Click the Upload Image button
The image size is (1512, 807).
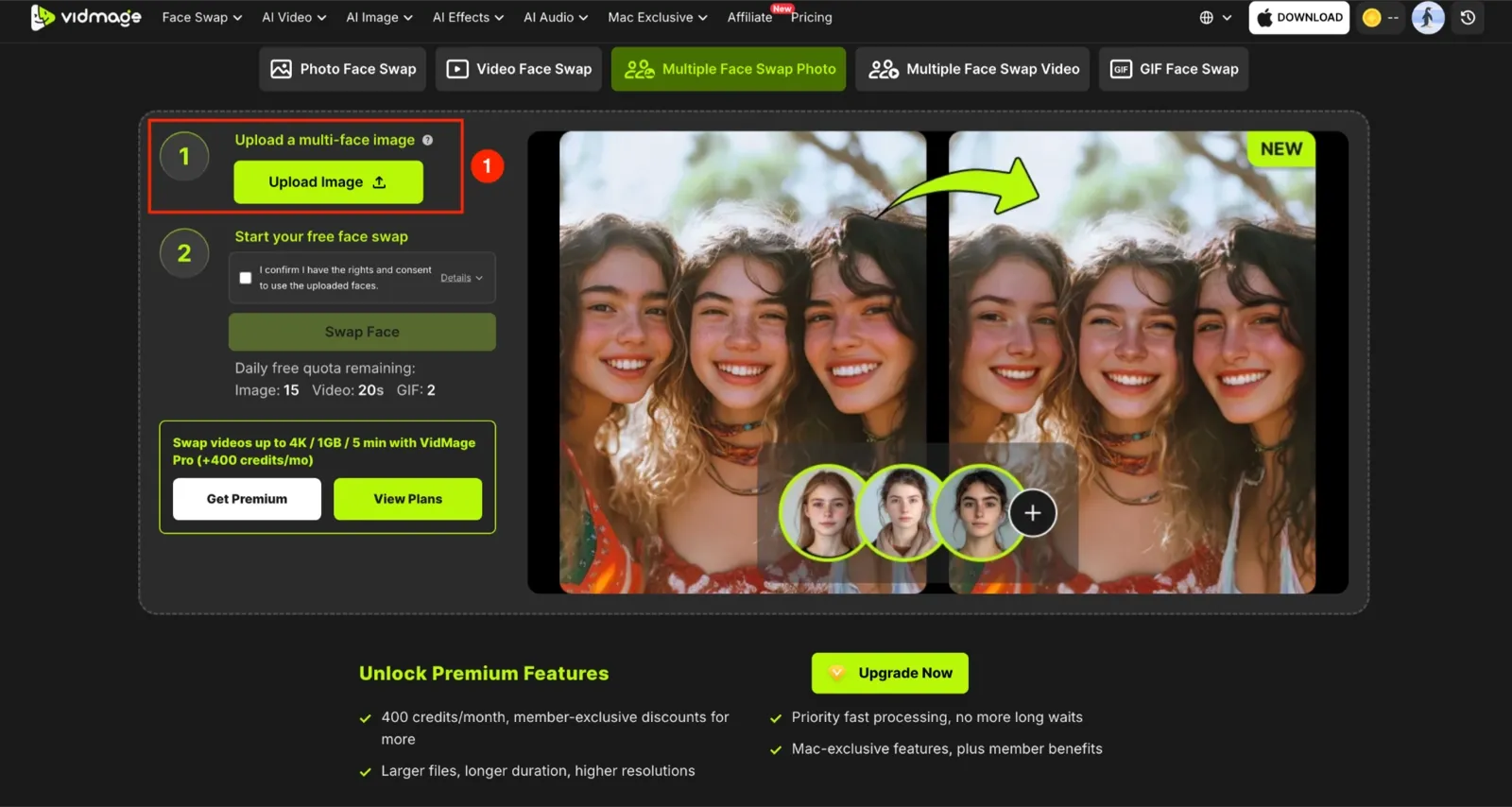(x=328, y=181)
